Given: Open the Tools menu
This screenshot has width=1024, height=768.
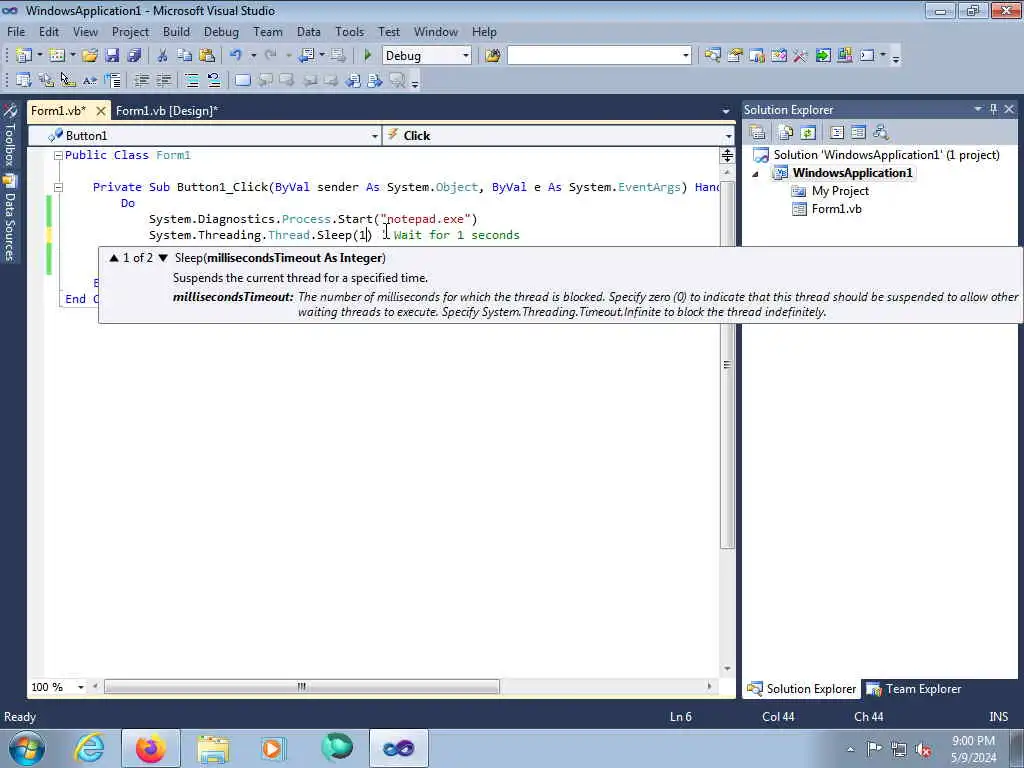Looking at the screenshot, I should click(349, 31).
